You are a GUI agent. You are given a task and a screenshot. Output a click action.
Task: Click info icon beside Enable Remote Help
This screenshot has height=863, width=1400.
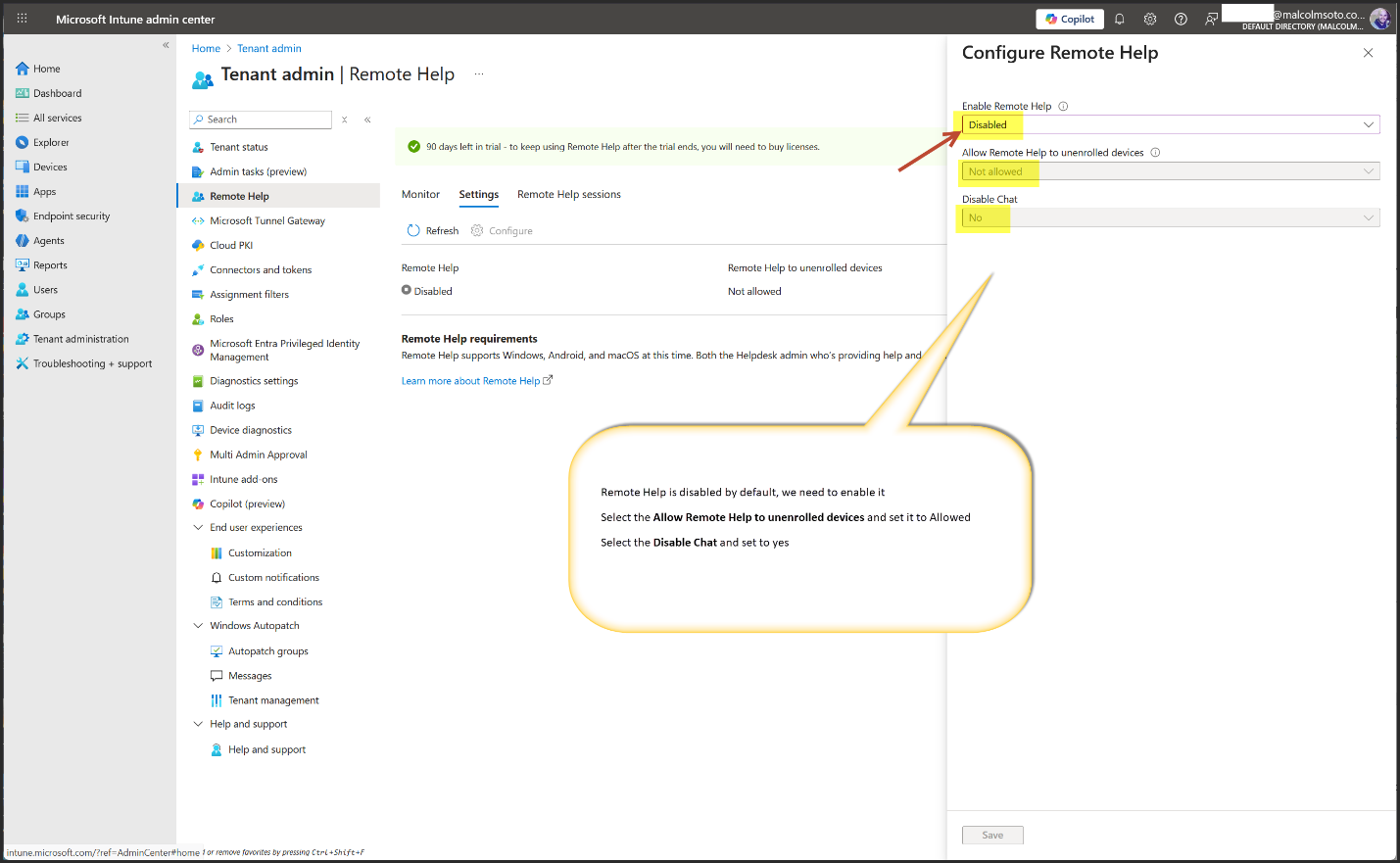tap(1063, 107)
